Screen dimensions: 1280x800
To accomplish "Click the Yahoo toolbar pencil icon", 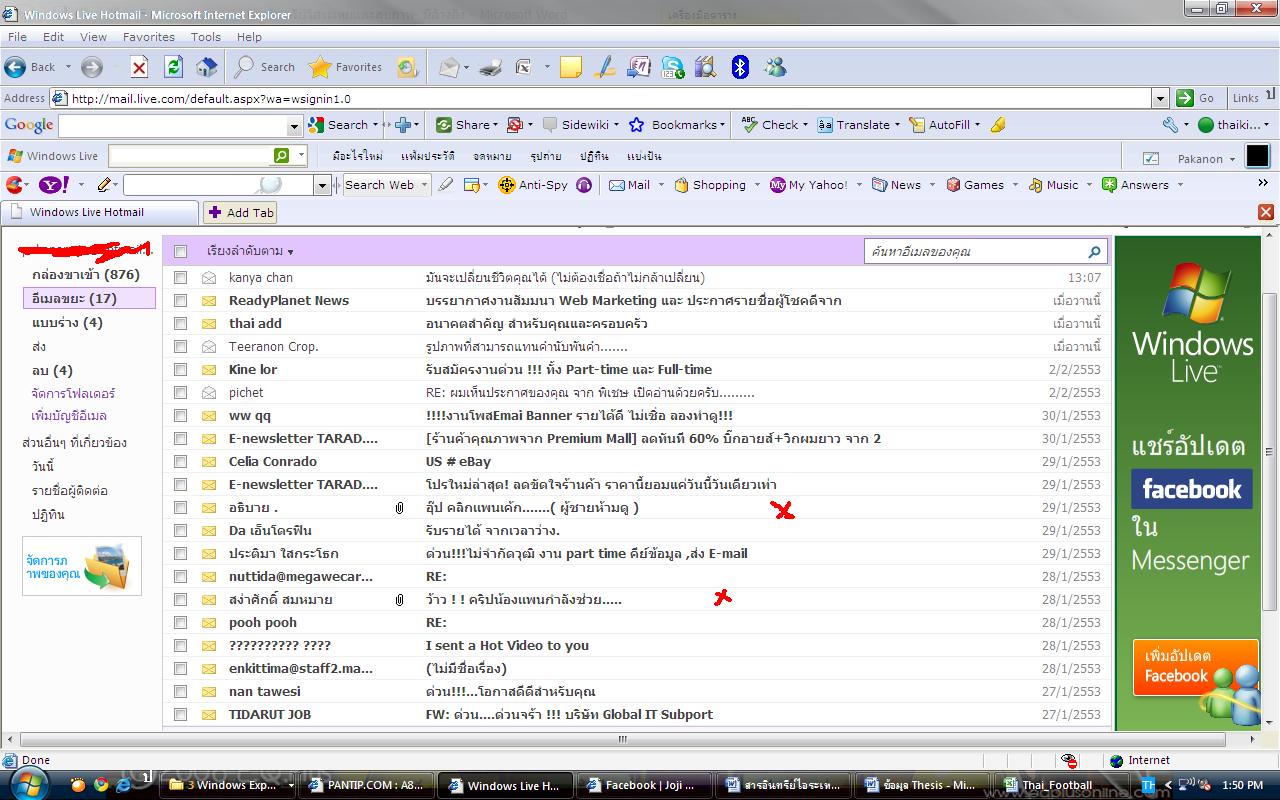I will click(x=104, y=185).
